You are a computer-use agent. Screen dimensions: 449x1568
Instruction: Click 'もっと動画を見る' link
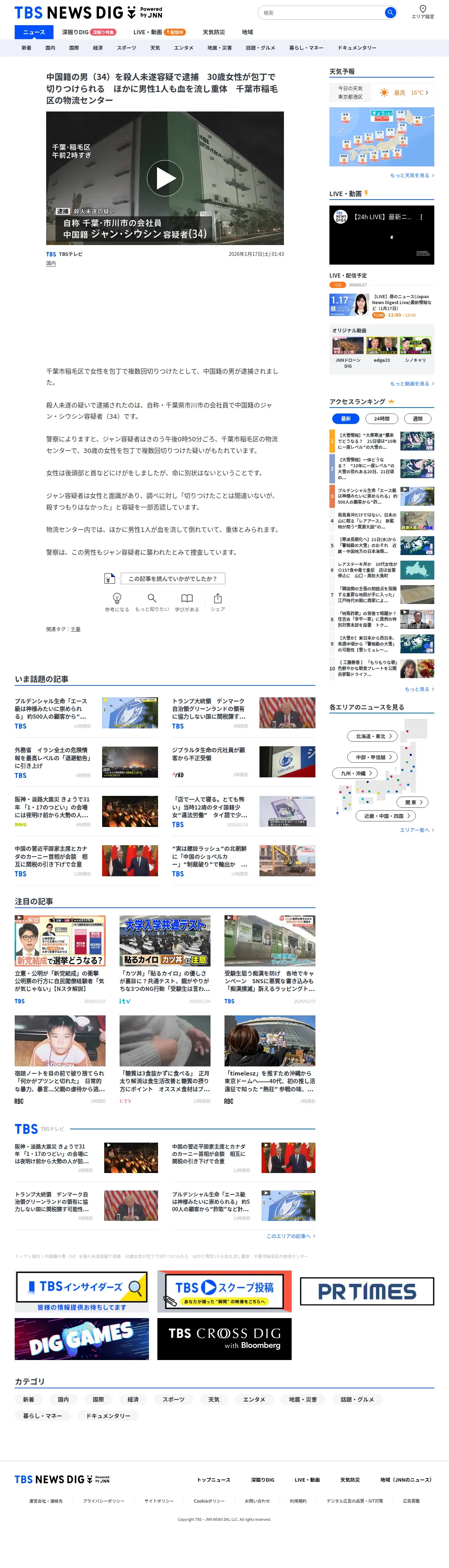coord(412,383)
